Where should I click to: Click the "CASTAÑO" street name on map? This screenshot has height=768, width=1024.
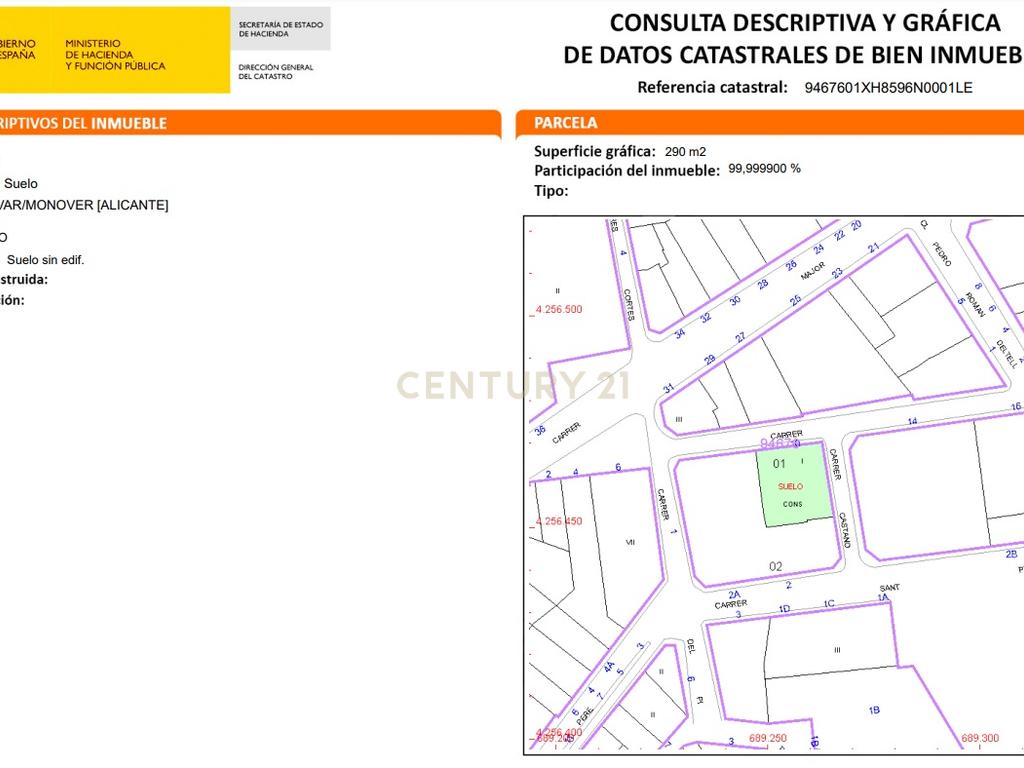pos(844,530)
